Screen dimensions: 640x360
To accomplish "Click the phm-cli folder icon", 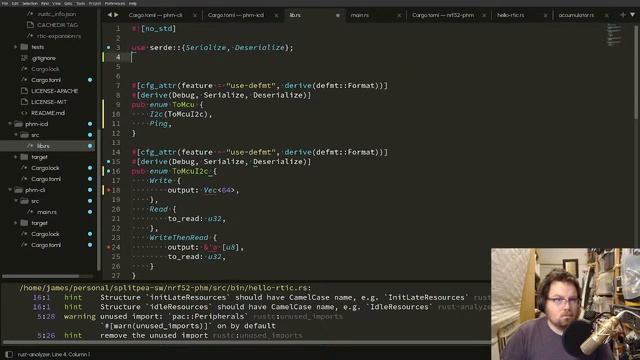I will tap(18, 190).
